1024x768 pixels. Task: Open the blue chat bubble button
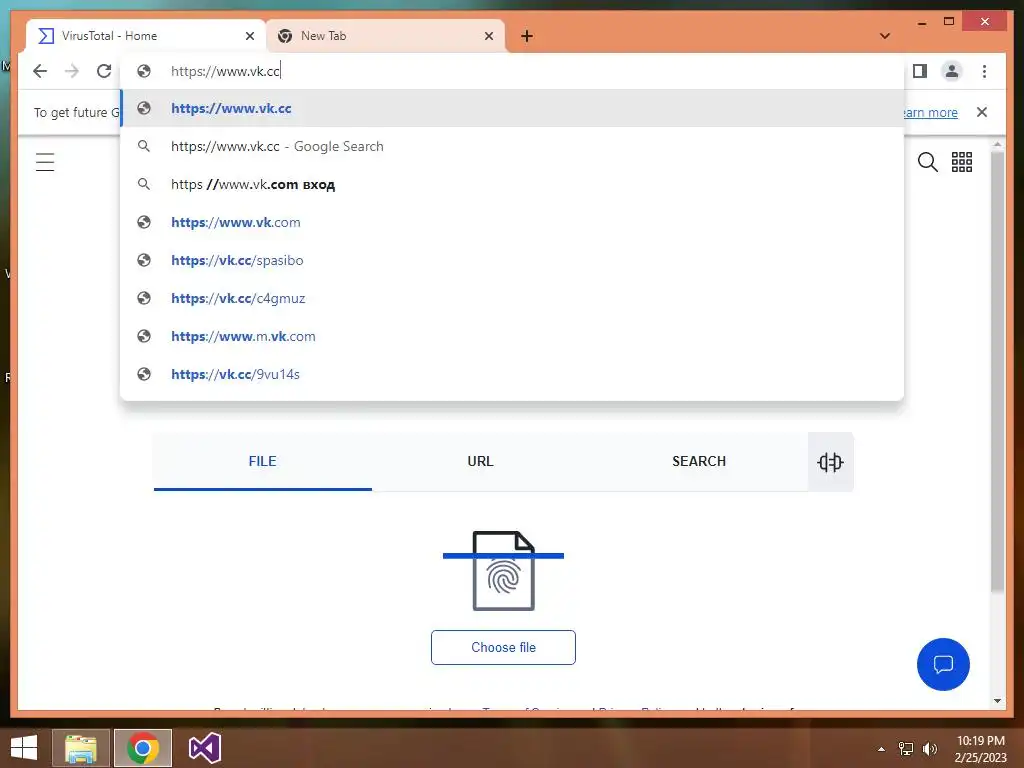[x=943, y=664]
